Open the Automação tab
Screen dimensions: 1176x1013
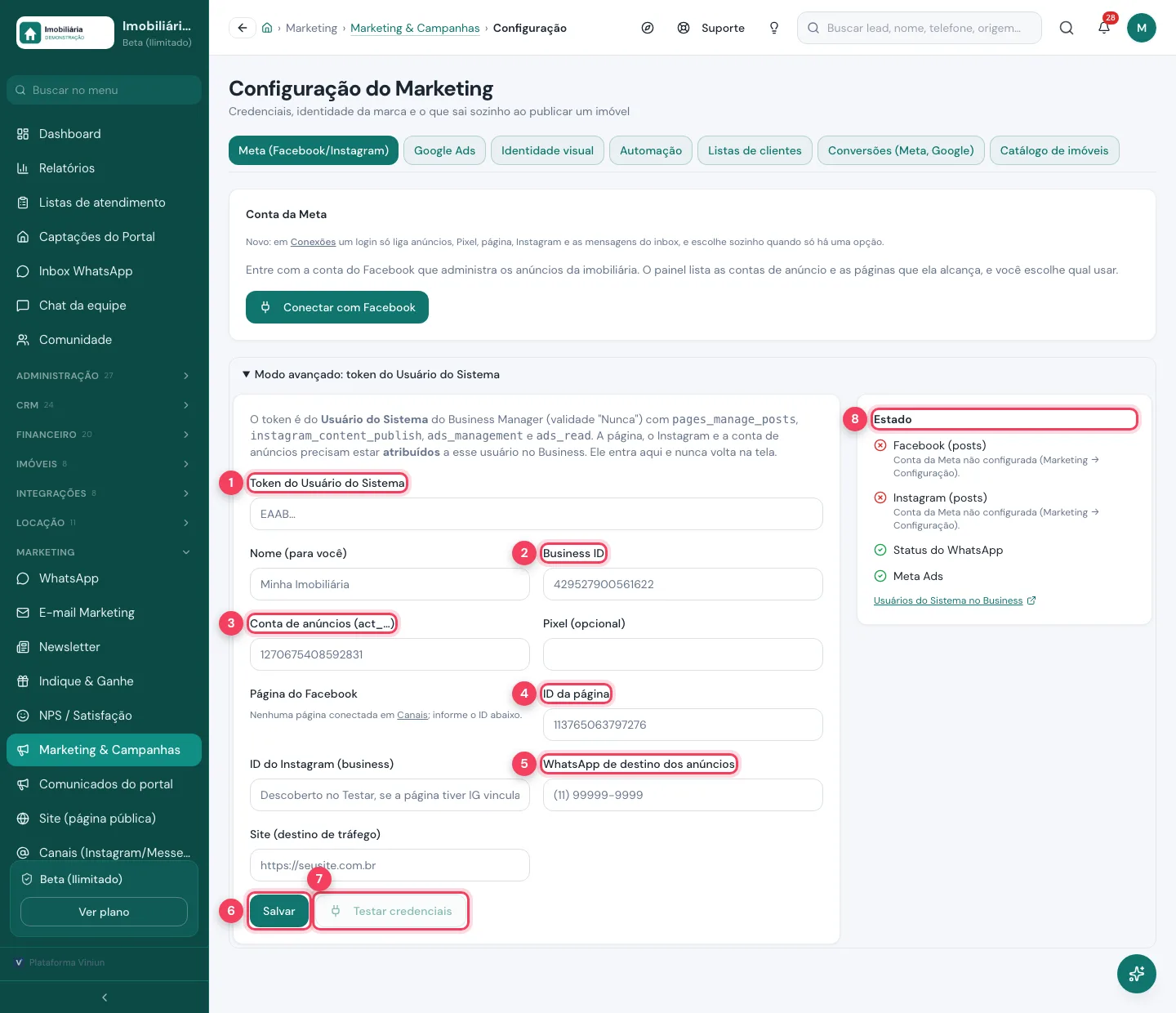coord(651,150)
